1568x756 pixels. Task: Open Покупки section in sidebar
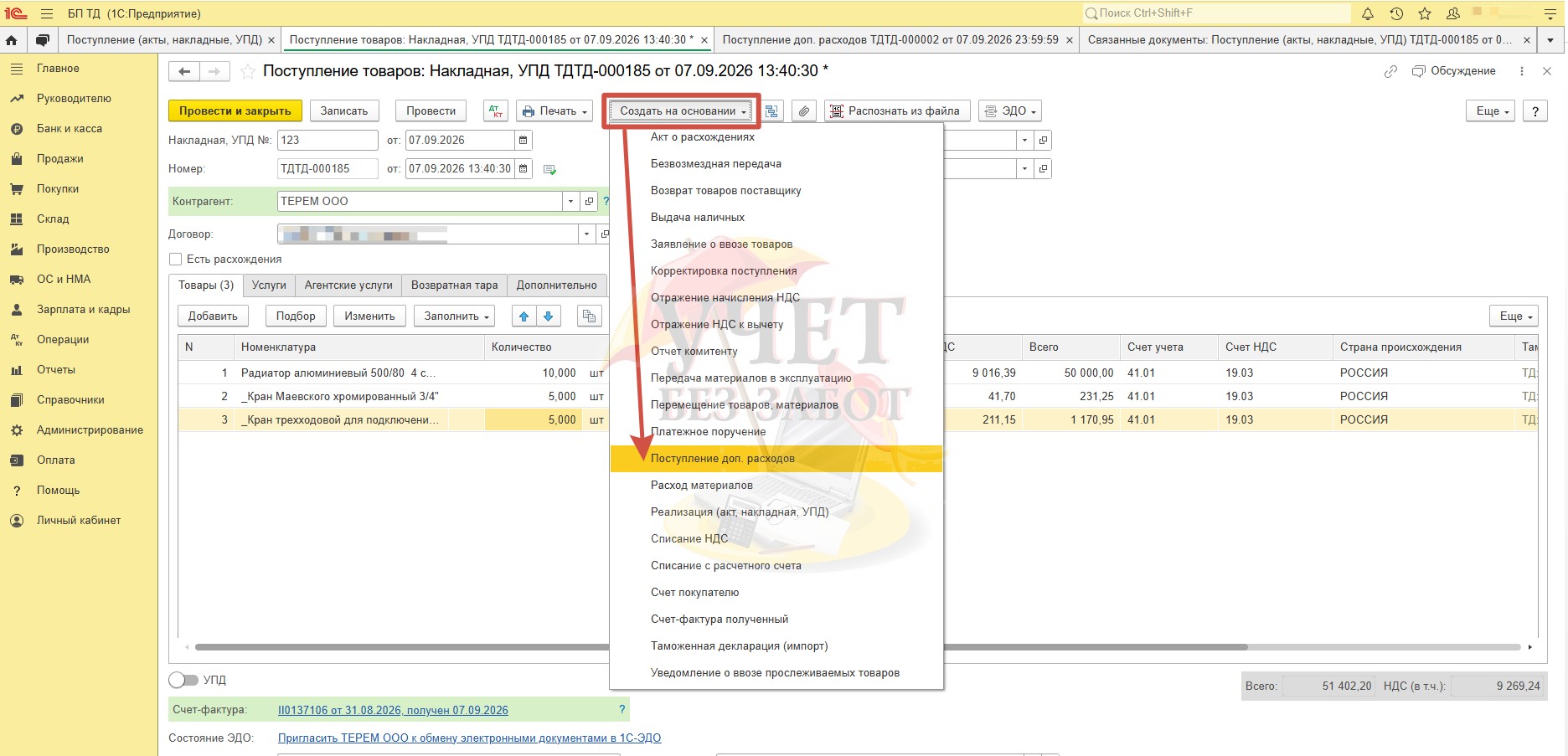coord(58,188)
